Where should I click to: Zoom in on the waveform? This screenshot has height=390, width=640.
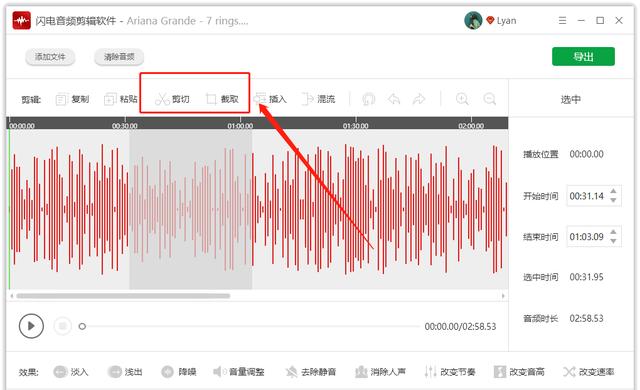tap(462, 99)
